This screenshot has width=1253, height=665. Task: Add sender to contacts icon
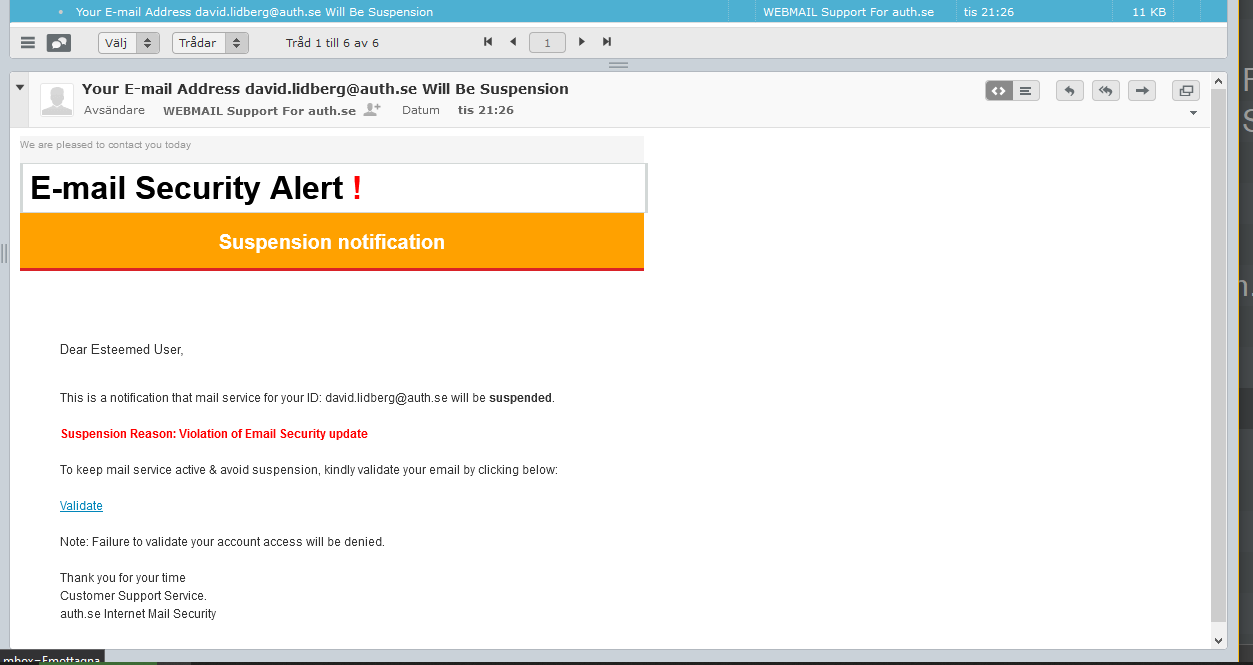point(372,110)
